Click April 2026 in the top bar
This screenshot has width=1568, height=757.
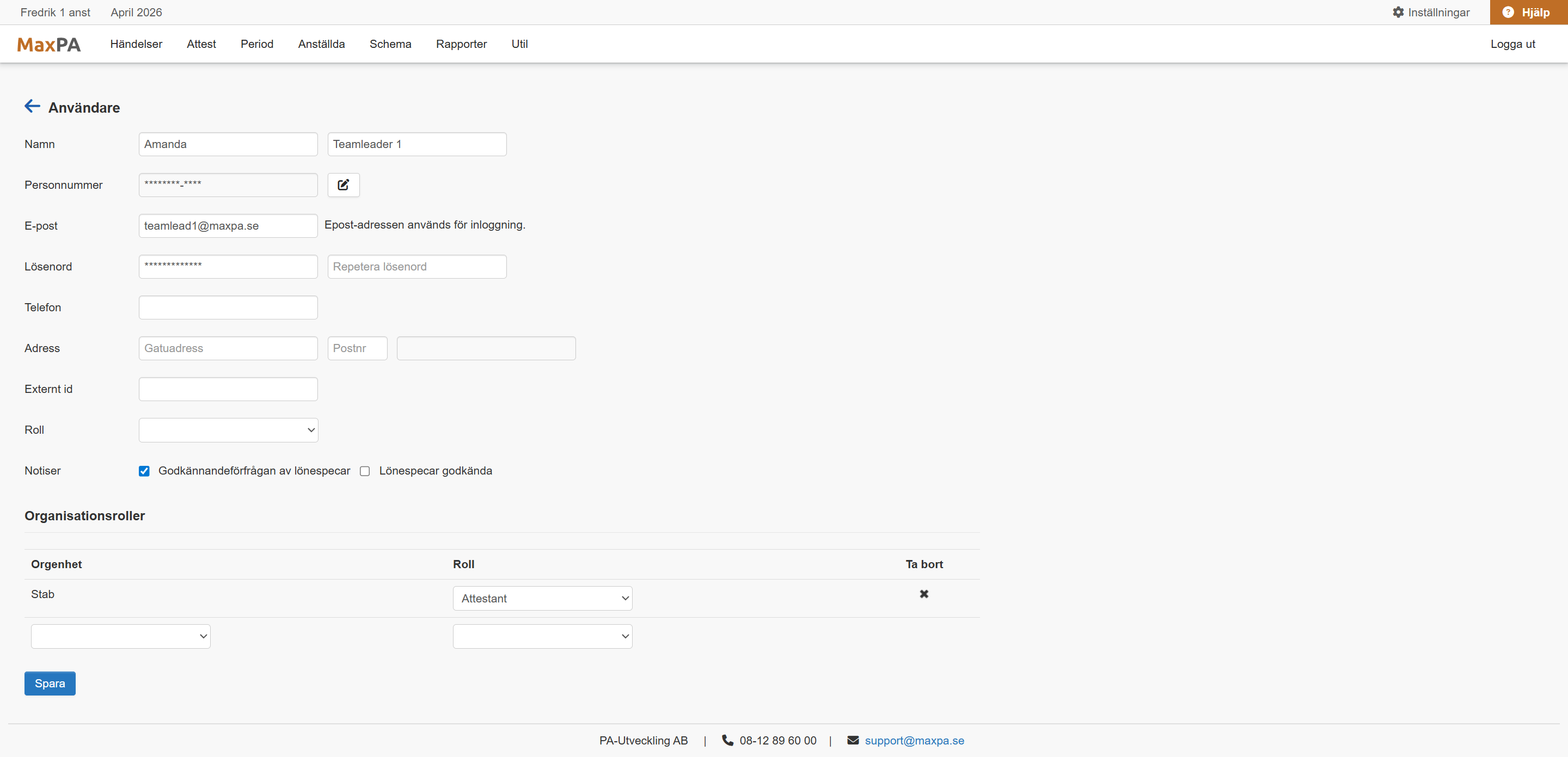tap(136, 12)
